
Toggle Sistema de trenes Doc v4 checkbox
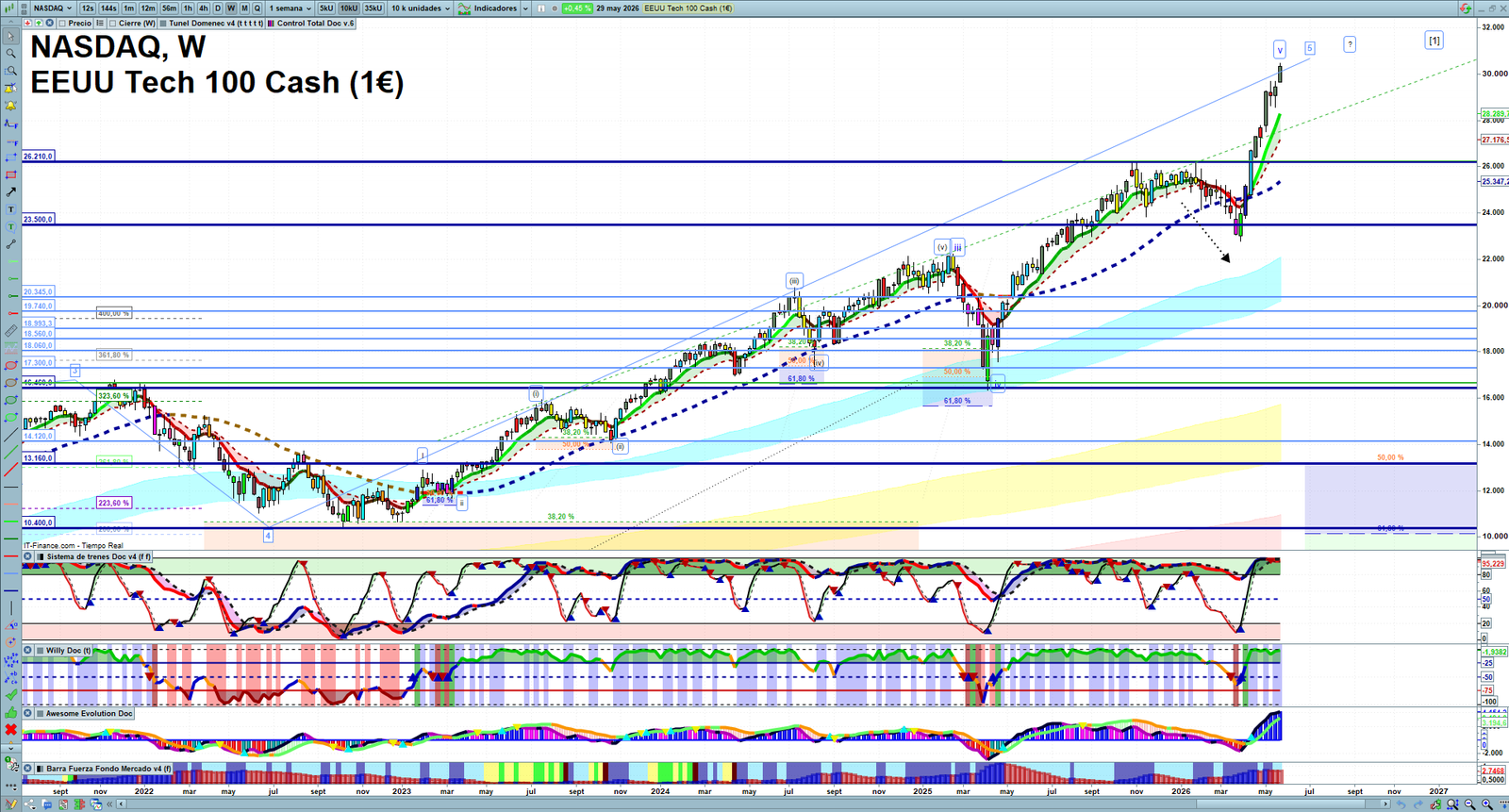tap(40, 556)
